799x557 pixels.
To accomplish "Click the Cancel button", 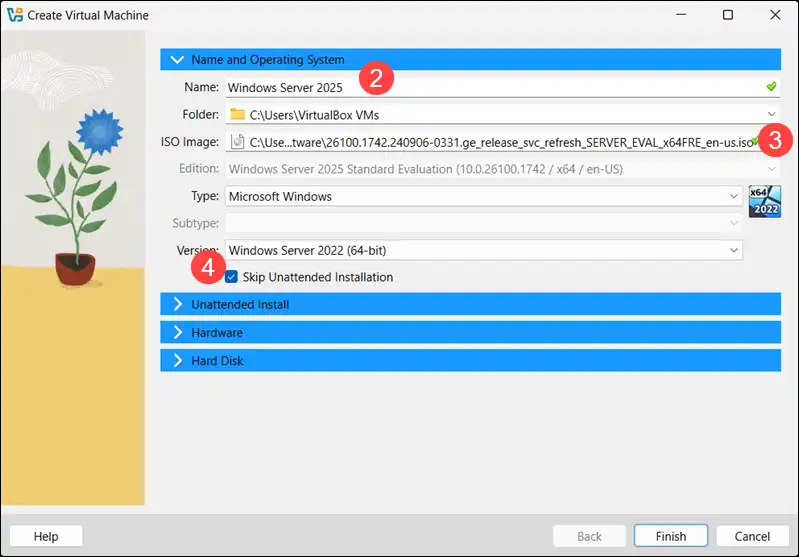I will pyautogui.click(x=753, y=536).
